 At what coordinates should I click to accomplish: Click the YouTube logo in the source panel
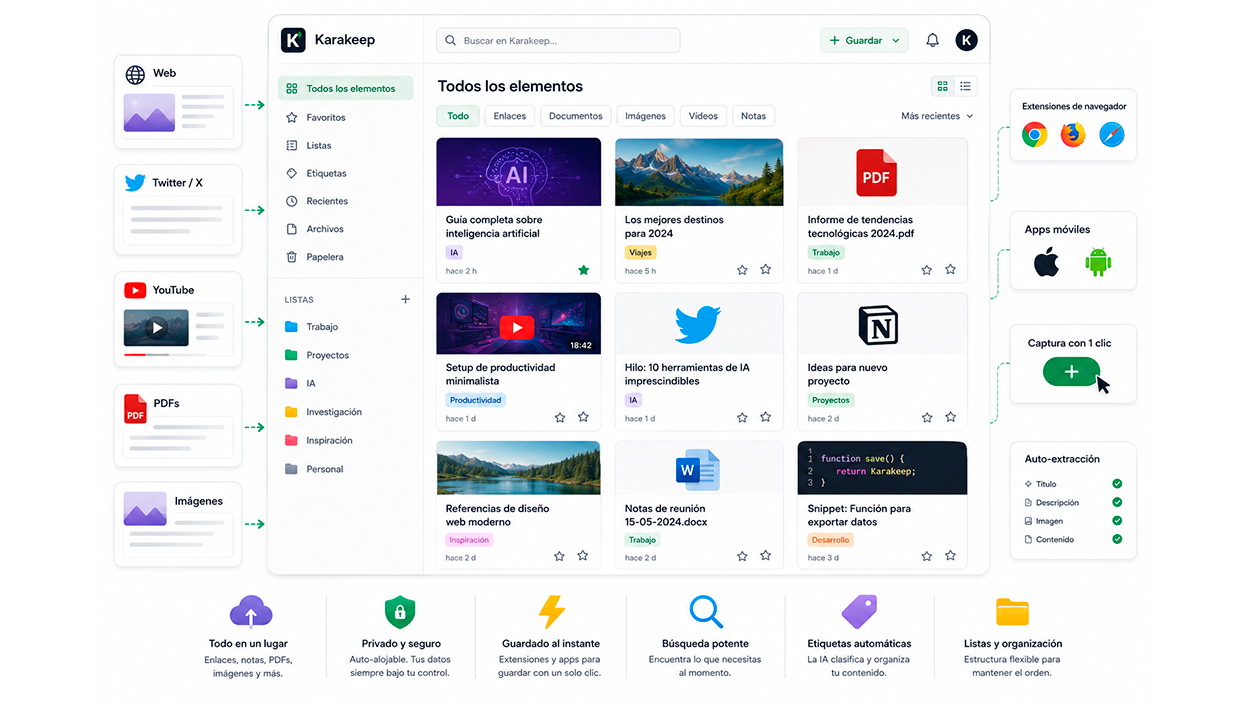click(x=135, y=290)
